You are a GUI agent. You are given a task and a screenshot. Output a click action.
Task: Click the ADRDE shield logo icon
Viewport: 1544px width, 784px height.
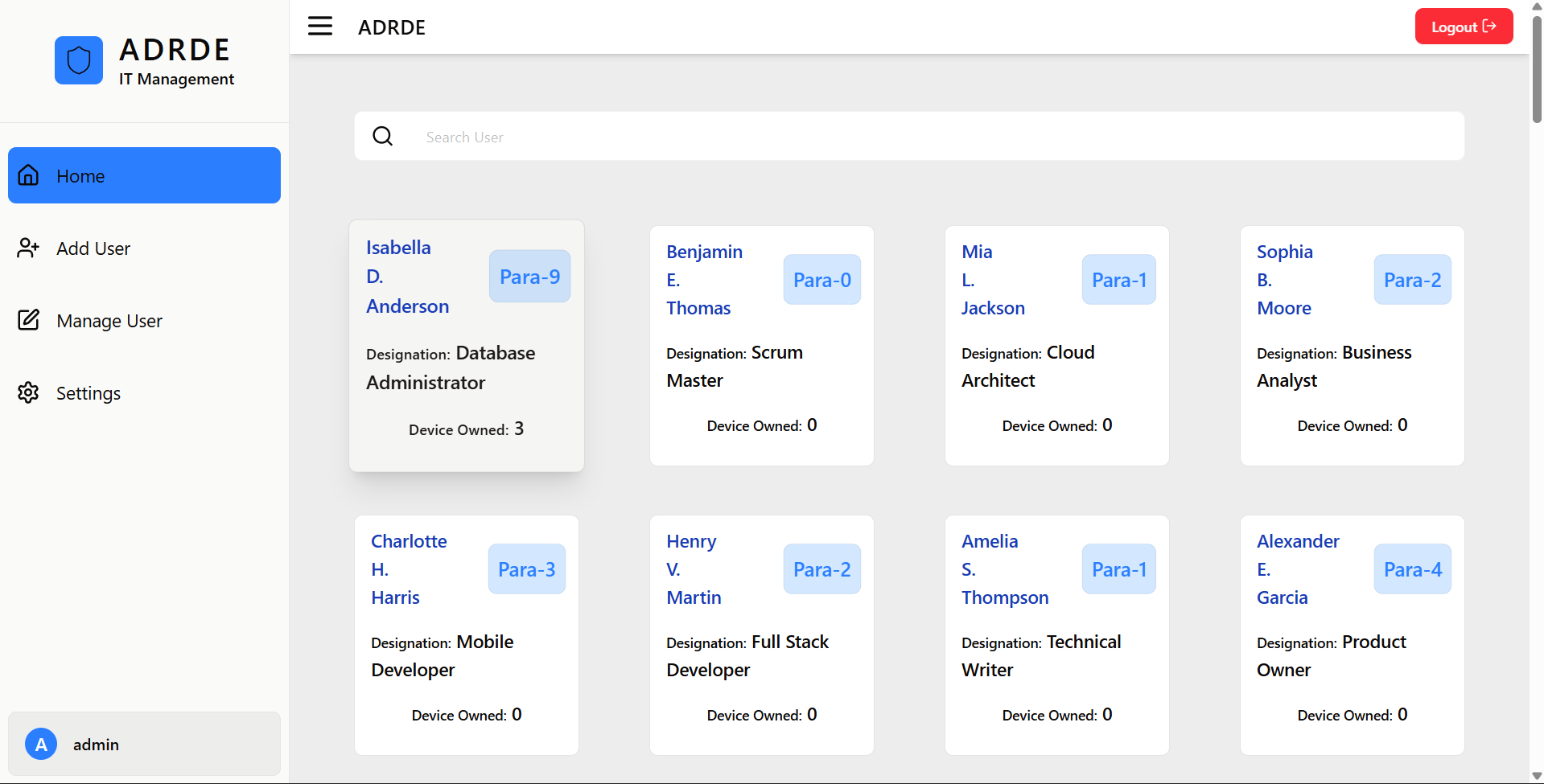[x=79, y=60]
